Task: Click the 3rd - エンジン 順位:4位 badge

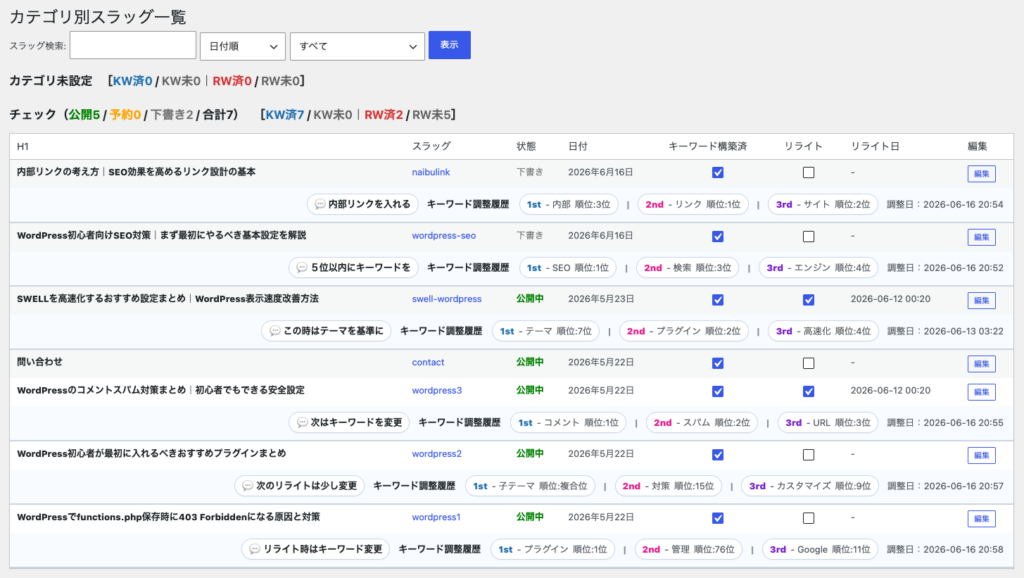Action: click(818, 268)
